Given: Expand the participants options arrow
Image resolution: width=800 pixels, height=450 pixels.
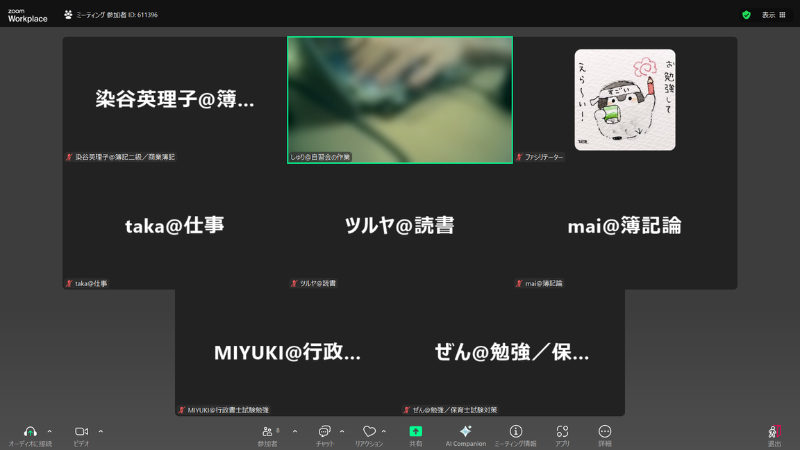Looking at the screenshot, I should [x=295, y=432].
